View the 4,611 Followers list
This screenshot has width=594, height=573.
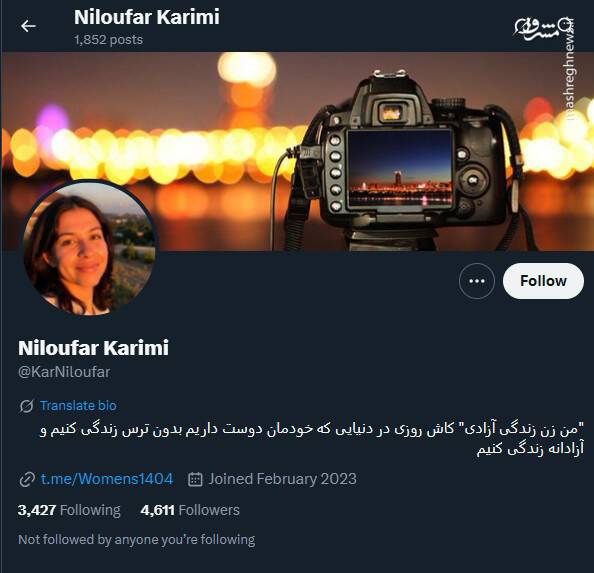pos(190,510)
